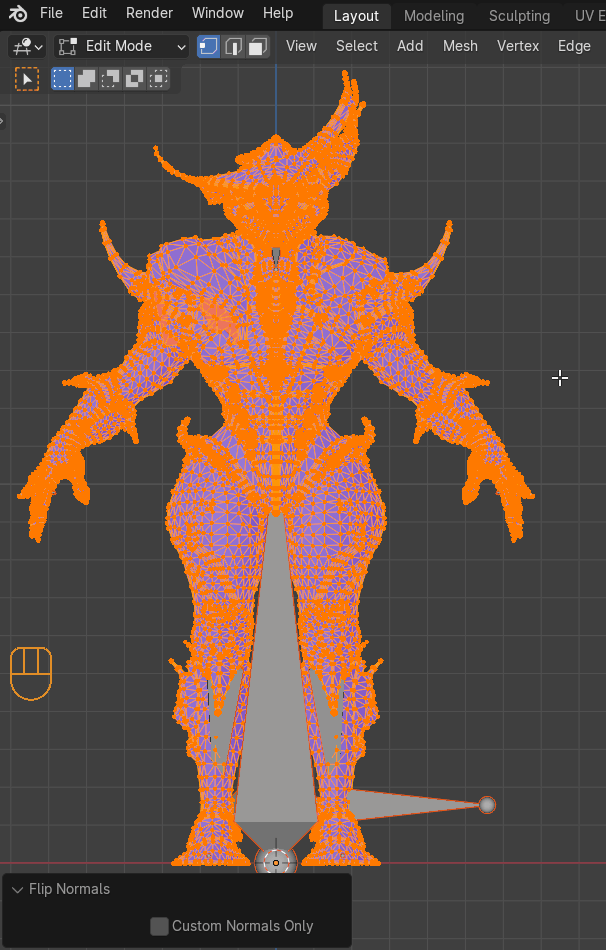Choose the Intersect selection mode

coord(158,79)
